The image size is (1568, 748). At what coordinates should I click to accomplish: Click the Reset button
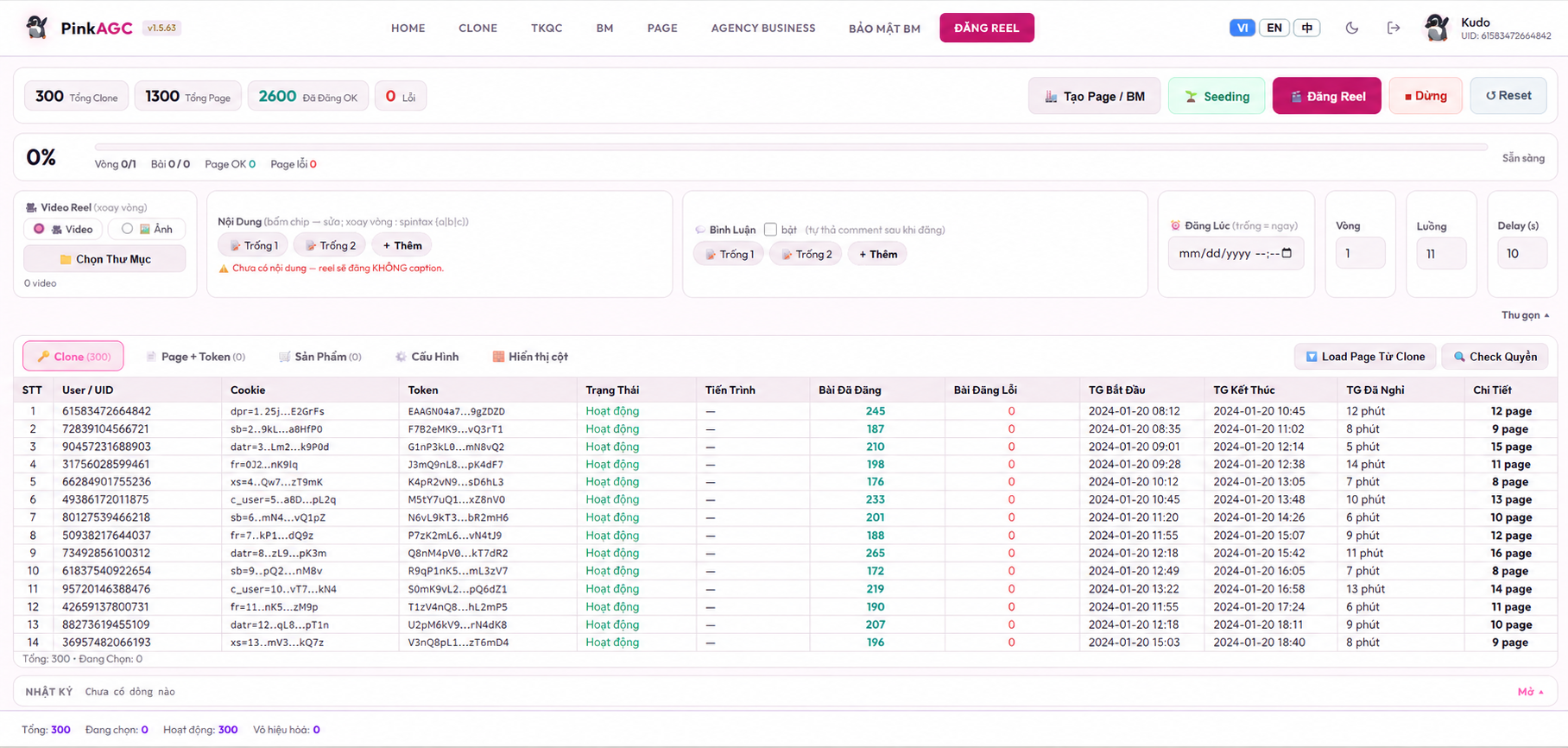coord(1508,96)
